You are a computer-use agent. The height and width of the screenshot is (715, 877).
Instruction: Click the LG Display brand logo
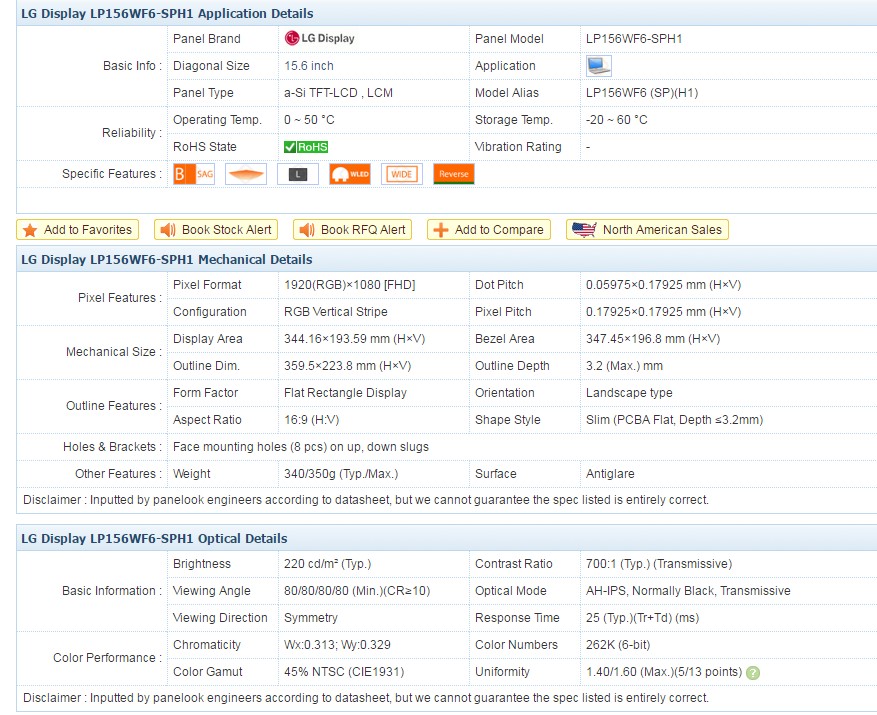[x=319, y=38]
